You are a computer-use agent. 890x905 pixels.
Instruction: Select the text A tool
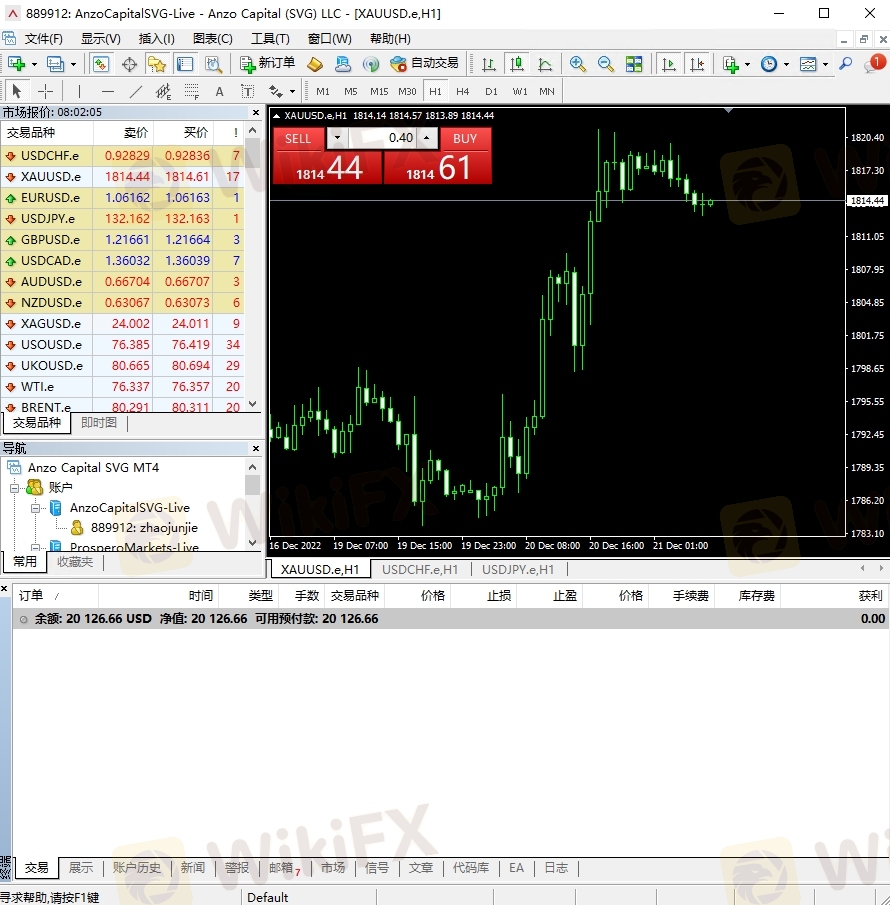(219, 91)
